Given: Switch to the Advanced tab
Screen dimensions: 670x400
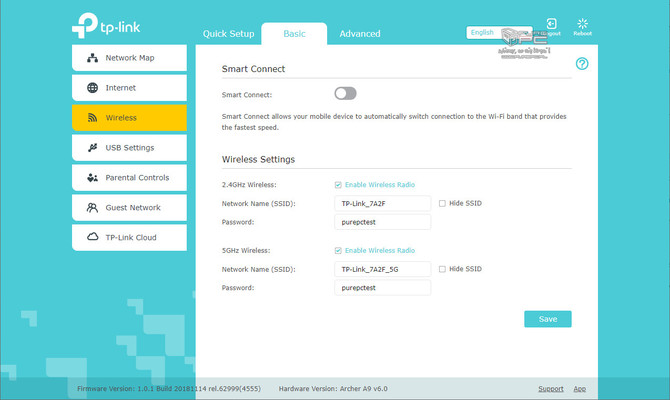Looking at the screenshot, I should pos(360,34).
